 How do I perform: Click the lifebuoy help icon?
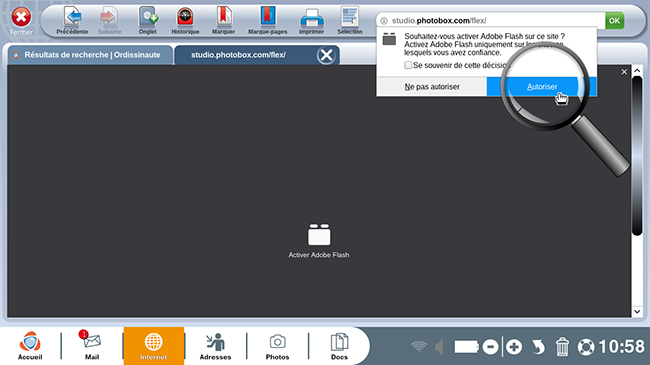coord(586,347)
